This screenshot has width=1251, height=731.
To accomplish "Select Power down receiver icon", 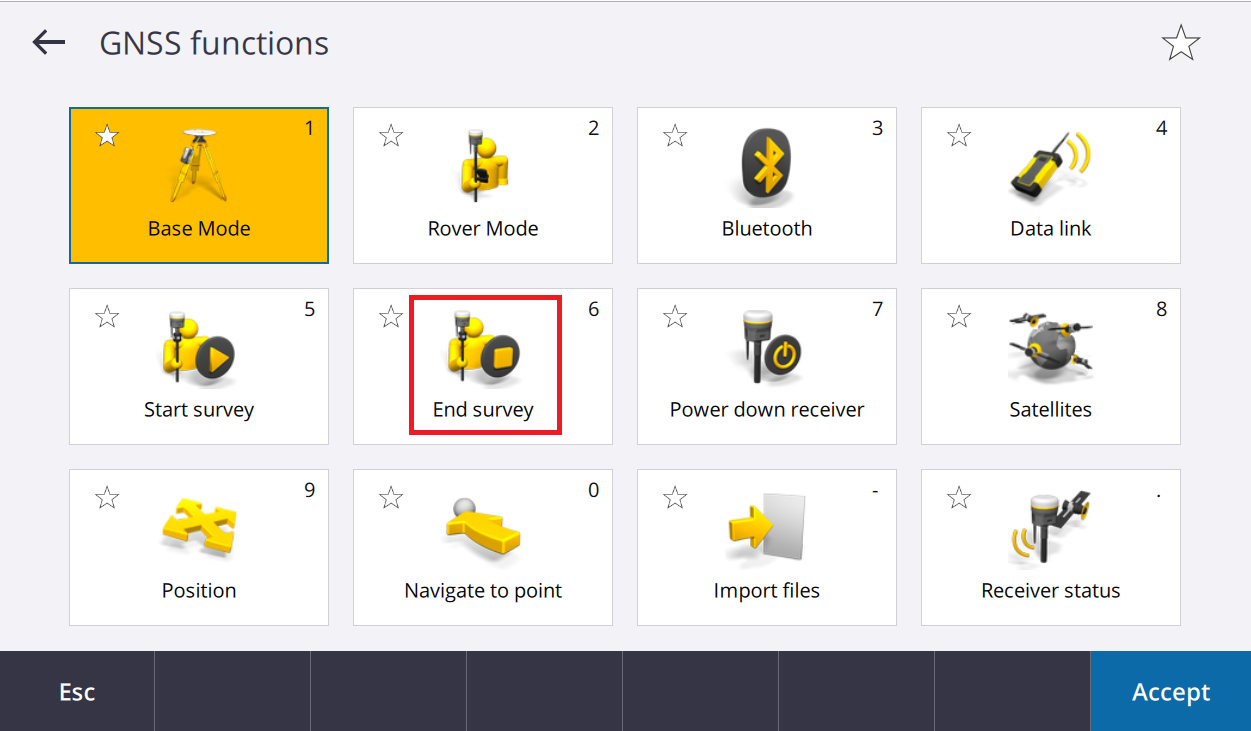I will [x=767, y=347].
